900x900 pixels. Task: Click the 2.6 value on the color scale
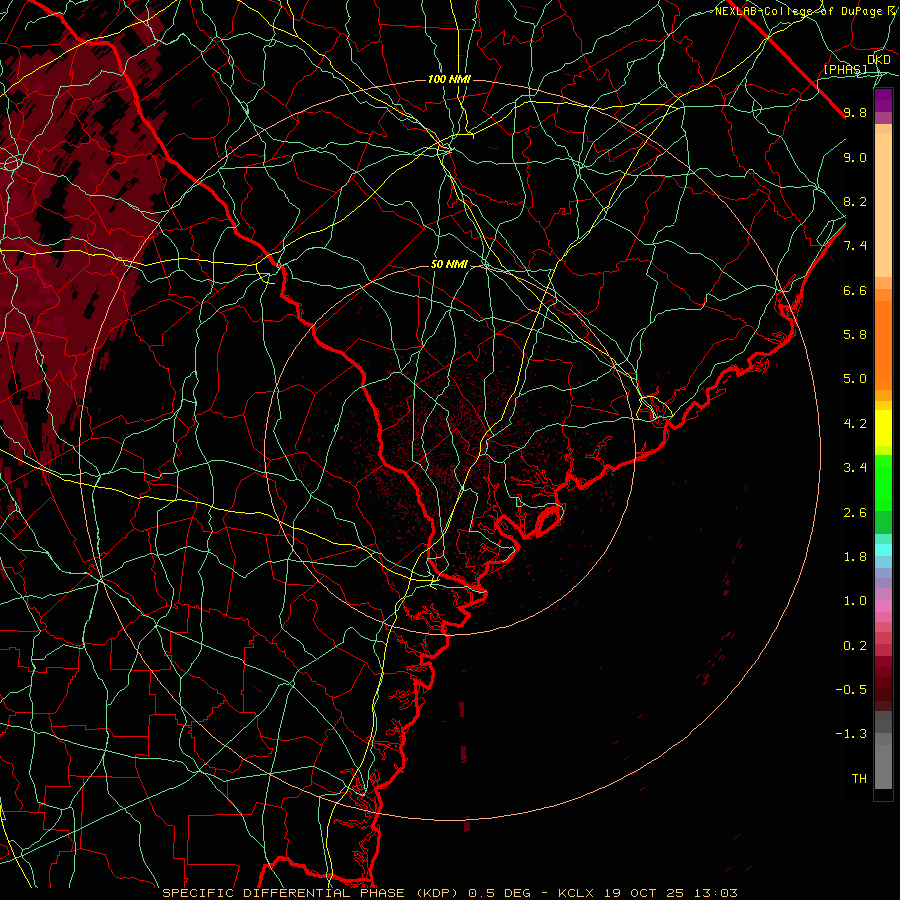point(855,513)
